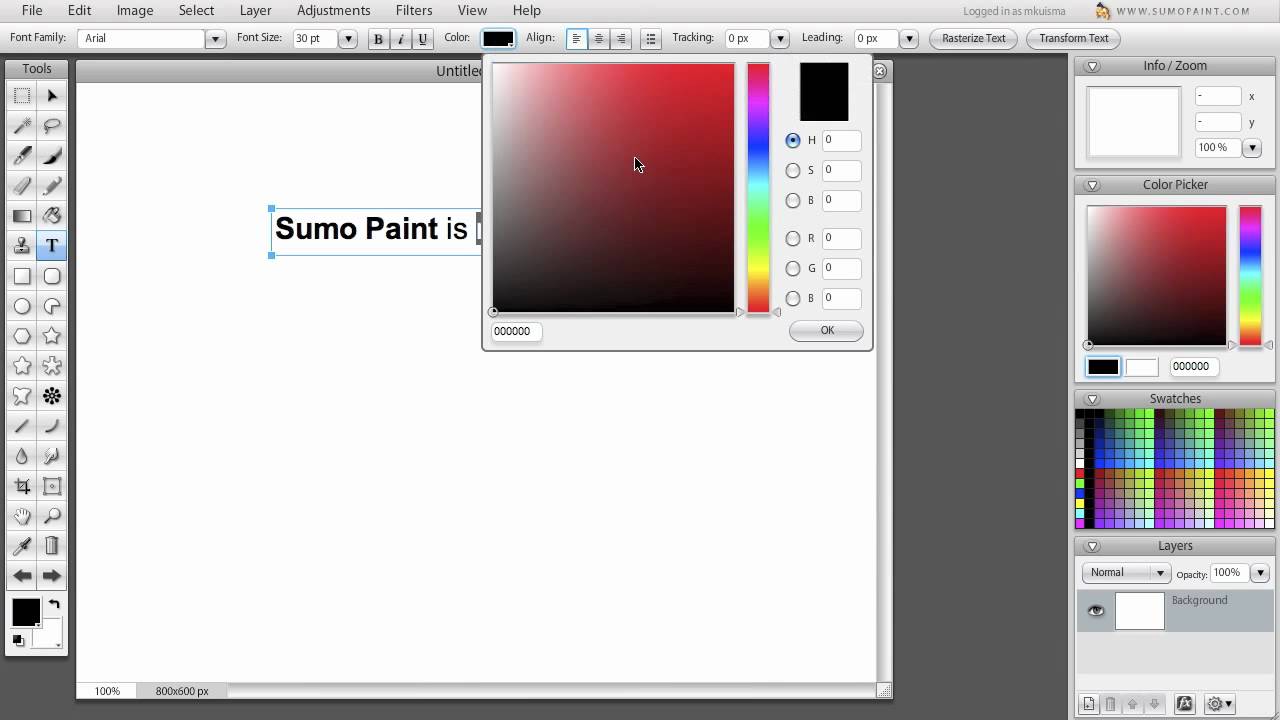Select the Paint Bucket fill tool
This screenshot has height=720, width=1280.
click(52, 216)
